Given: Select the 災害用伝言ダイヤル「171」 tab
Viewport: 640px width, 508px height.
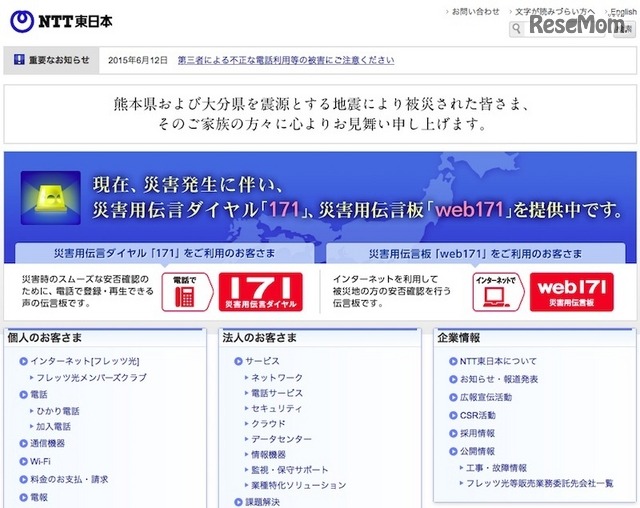Looking at the screenshot, I should [164, 253].
